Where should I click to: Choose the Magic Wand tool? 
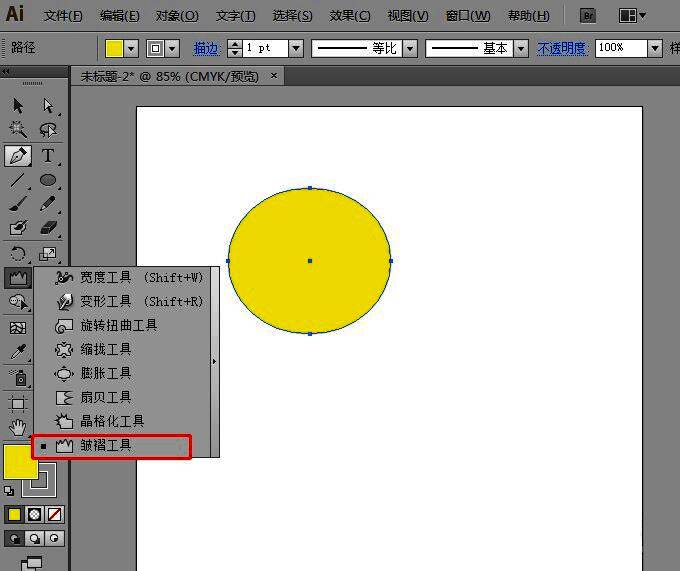click(x=18, y=130)
